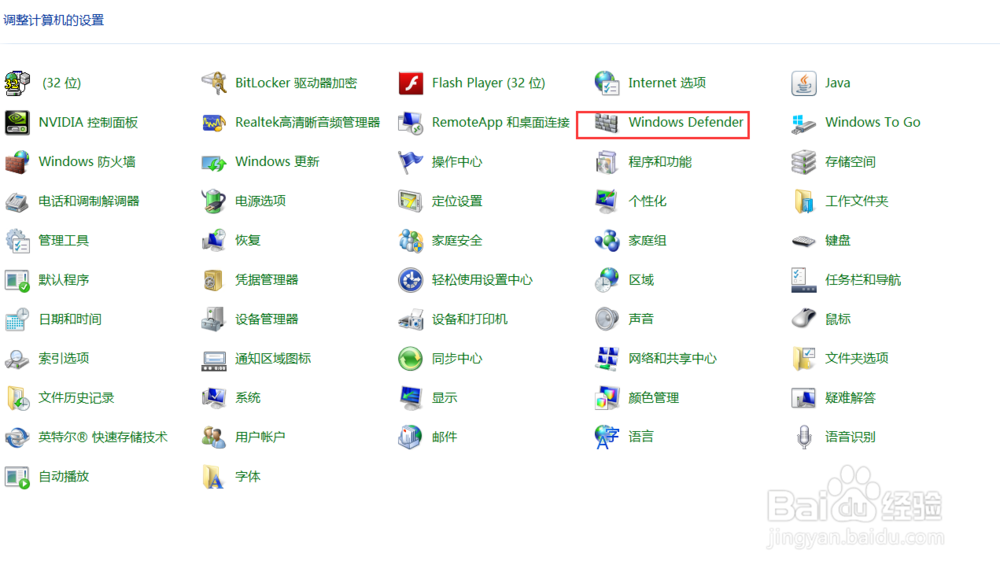1000x572 pixels.
Task: Click the 日期和时间 link
Action: click(70, 319)
